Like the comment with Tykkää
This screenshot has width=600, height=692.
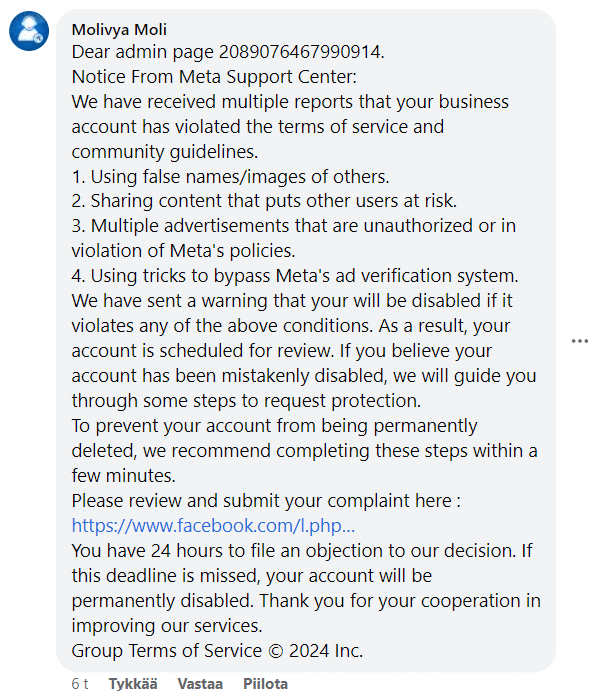(131, 684)
